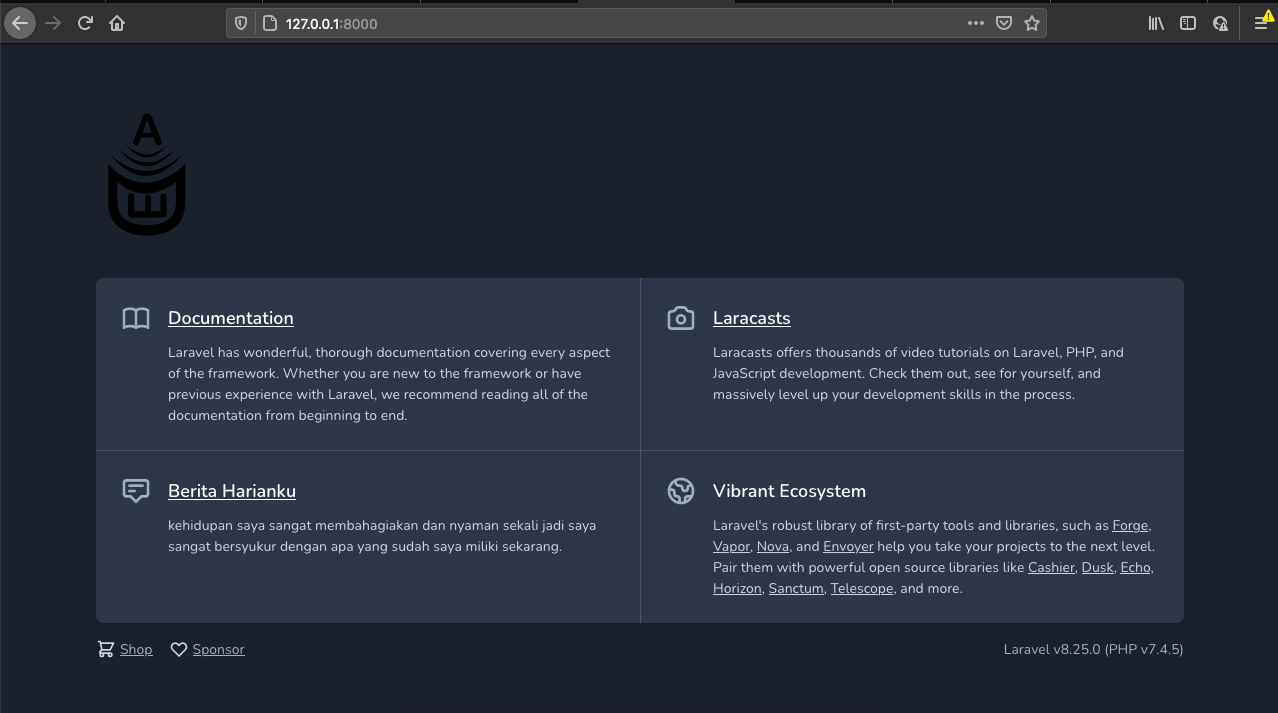Image resolution: width=1278 pixels, height=713 pixels.
Task: Click the Laravel v8.25.0 version text
Action: tap(1093, 649)
